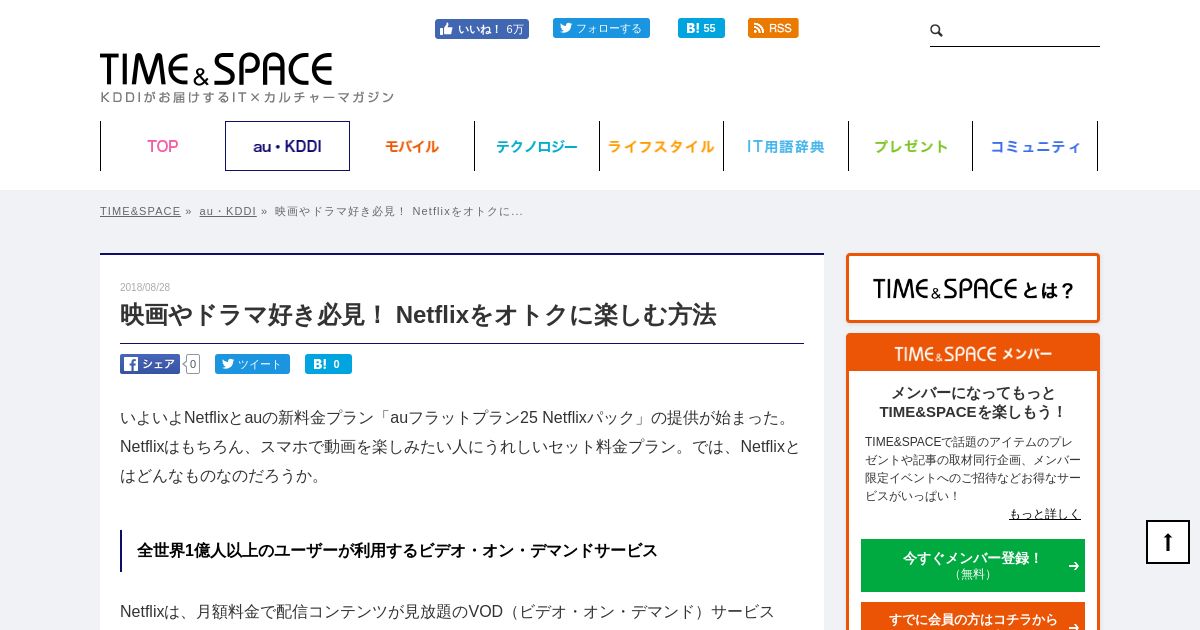Viewport: 1200px width, 630px height.
Task: Share article with Facebook シェア button
Action: (150, 364)
